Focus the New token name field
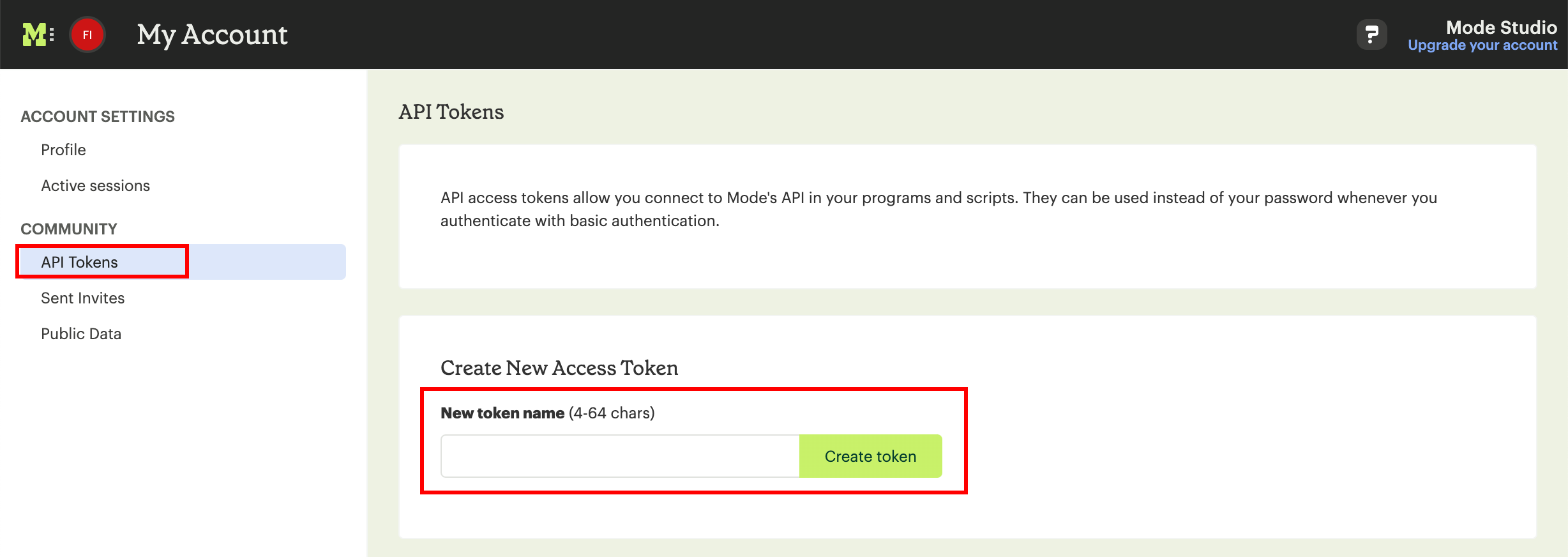 point(620,456)
